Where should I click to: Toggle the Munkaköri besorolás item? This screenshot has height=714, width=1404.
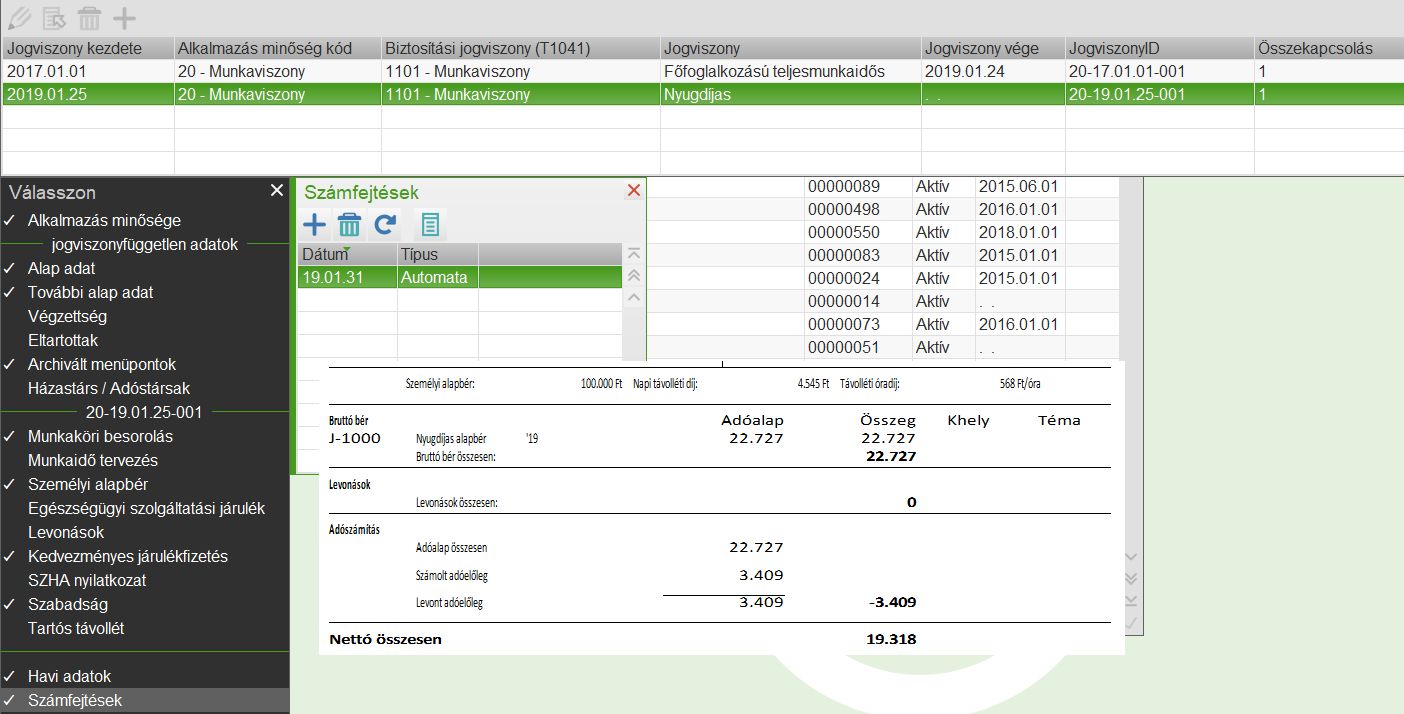pyautogui.click(x=100, y=436)
